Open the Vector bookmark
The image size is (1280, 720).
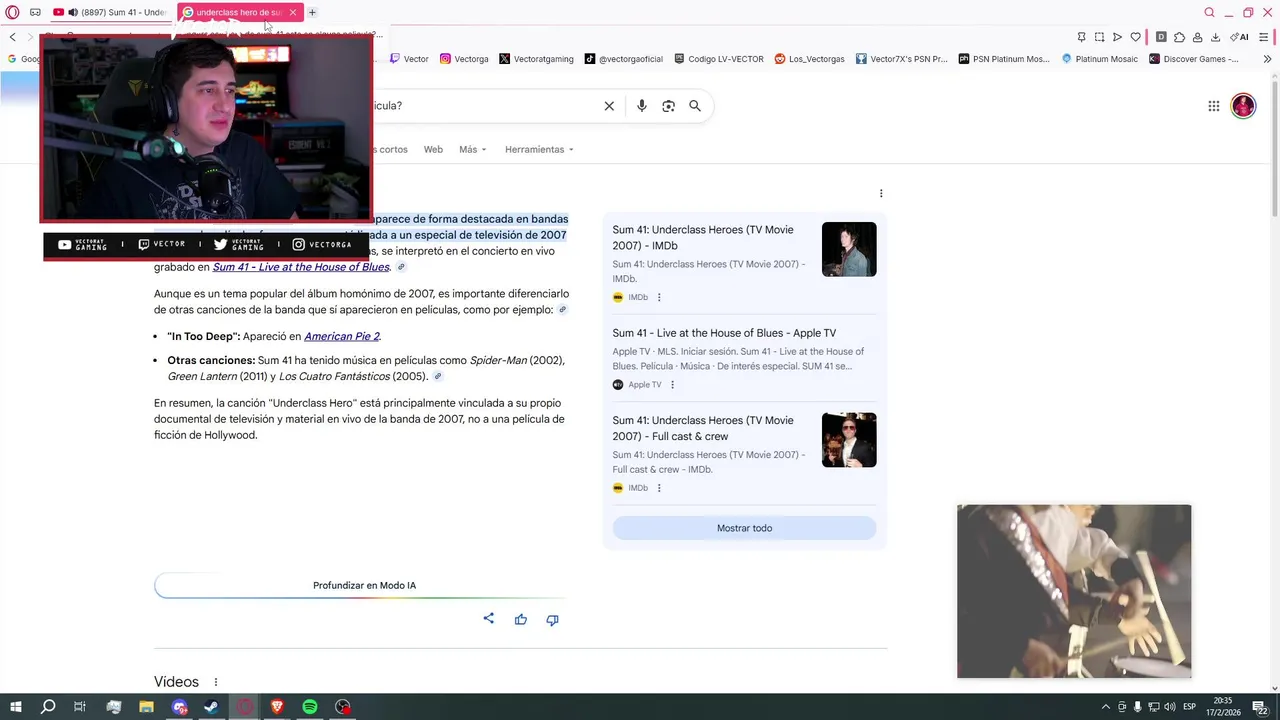409,59
